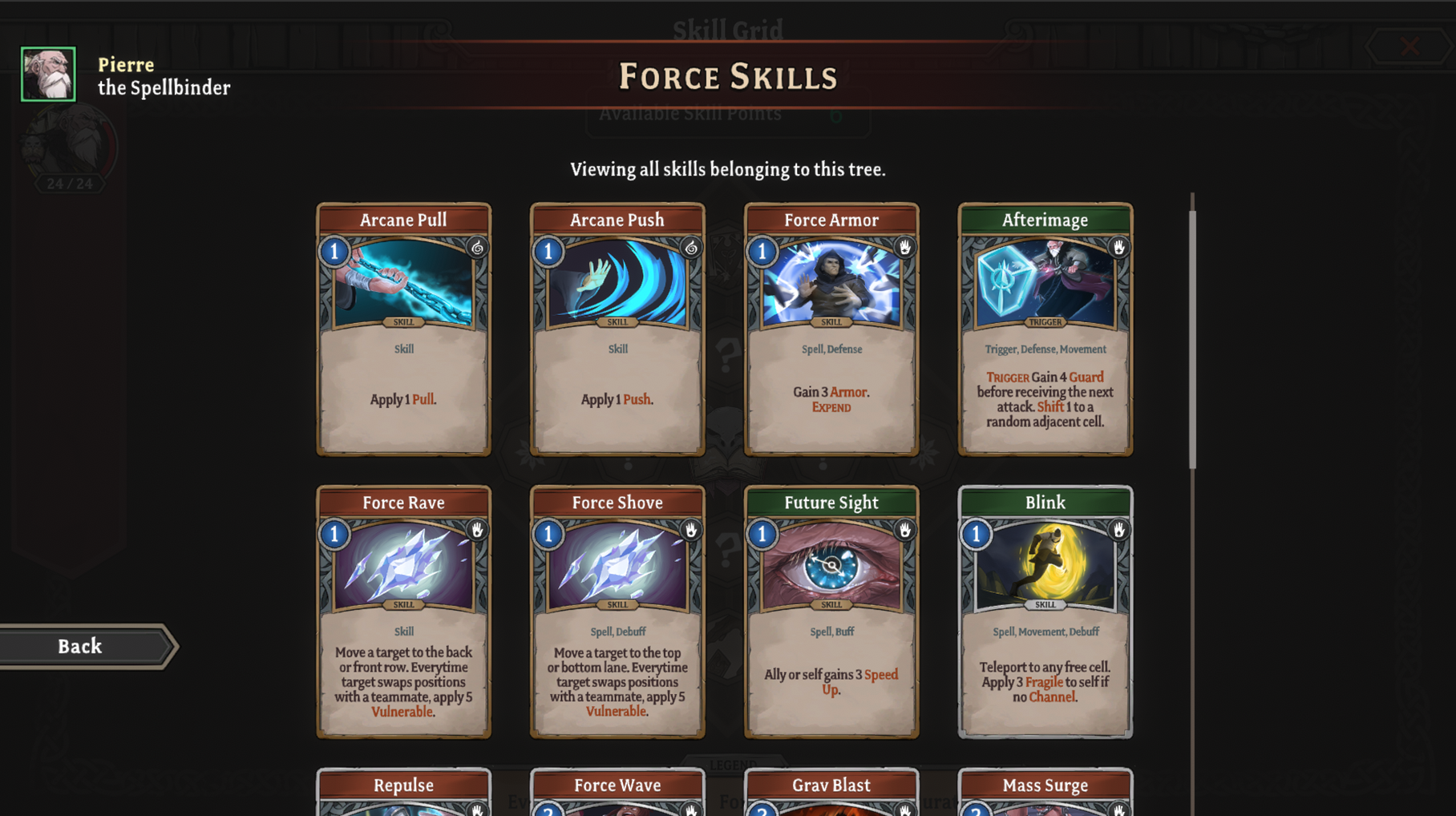Screen dimensions: 1456x816
Task: Open the Mass Surge card title
Action: pos(1045,786)
